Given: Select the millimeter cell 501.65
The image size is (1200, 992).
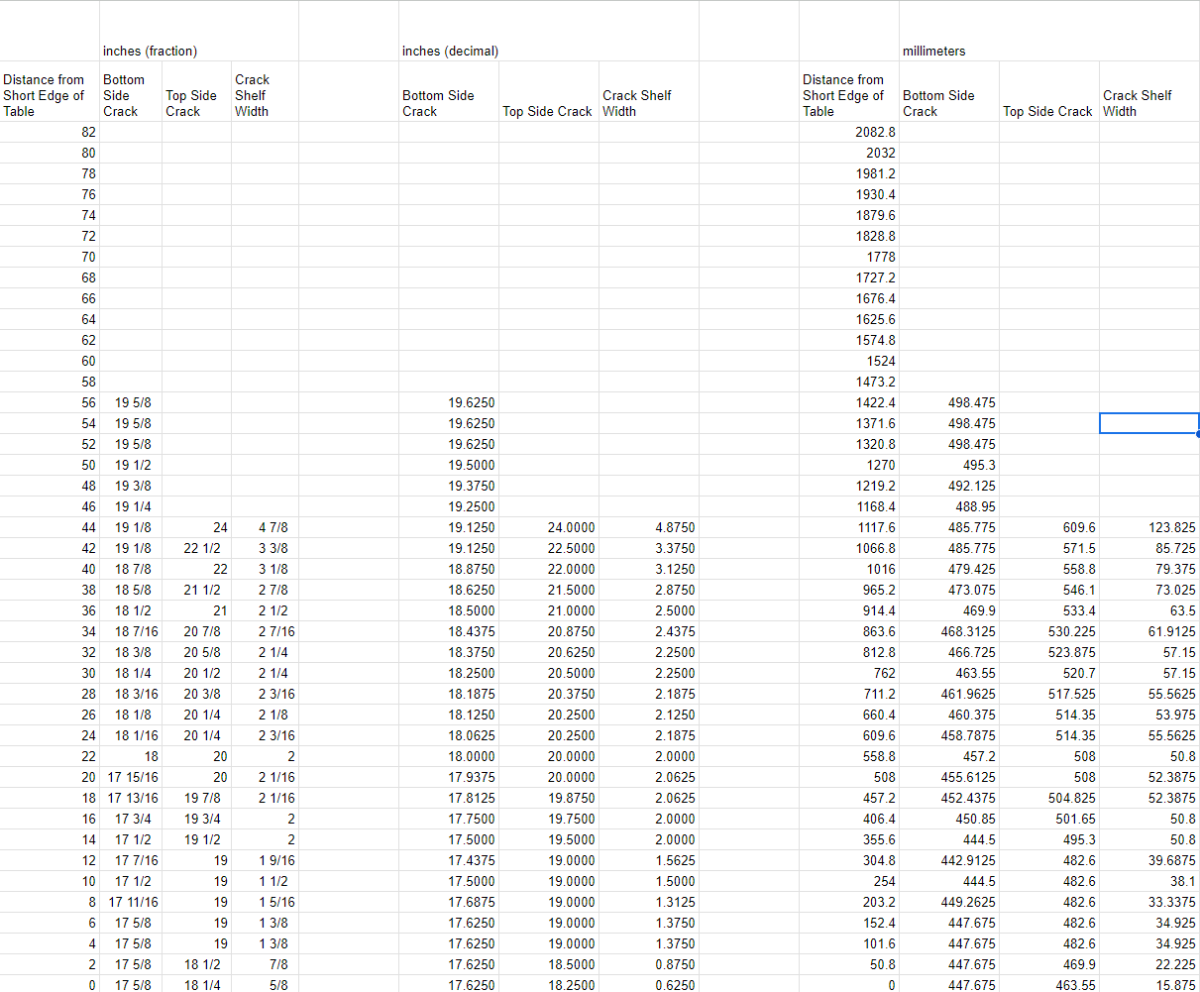Looking at the screenshot, I should (1049, 819).
